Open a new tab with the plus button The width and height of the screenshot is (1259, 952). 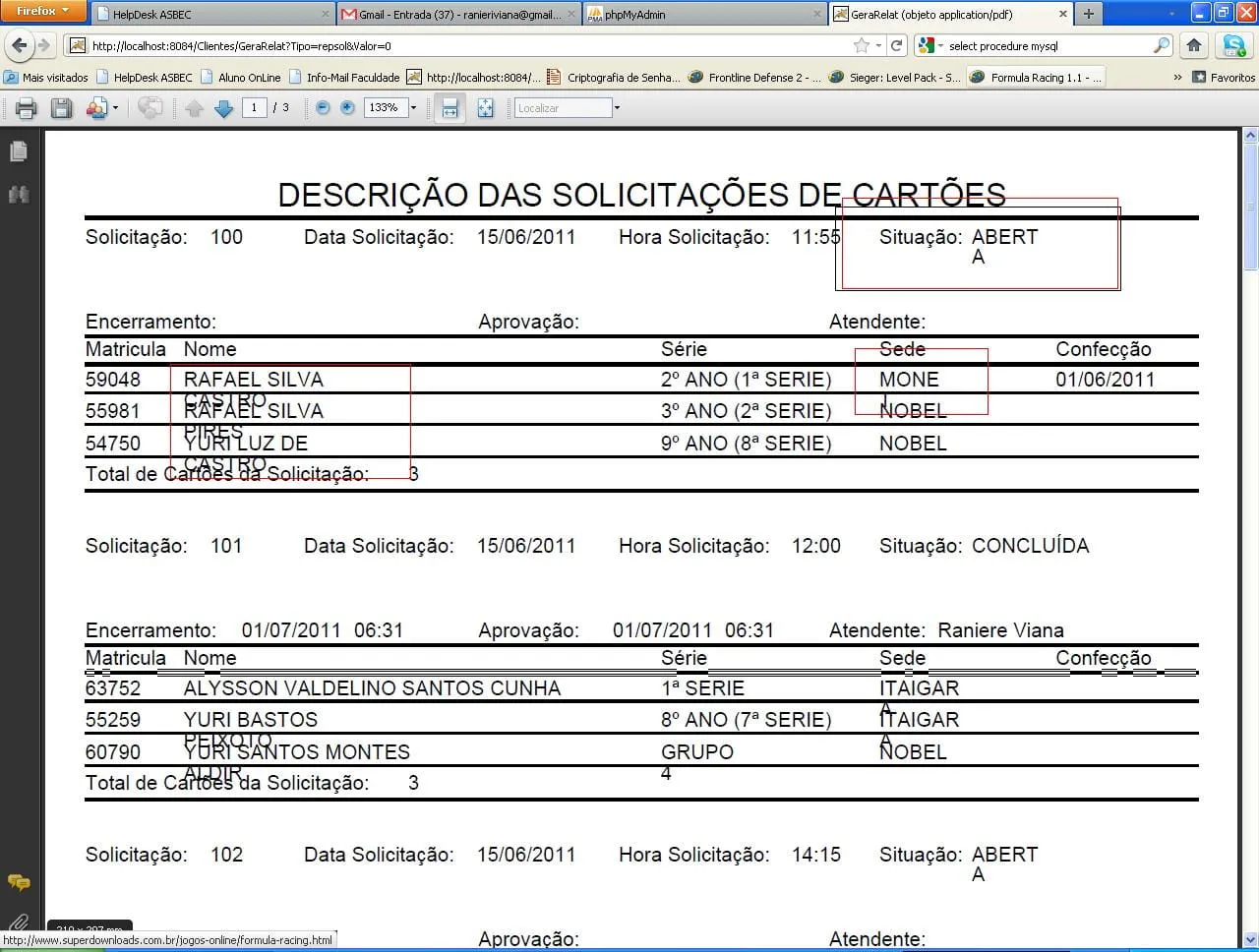click(x=1088, y=14)
